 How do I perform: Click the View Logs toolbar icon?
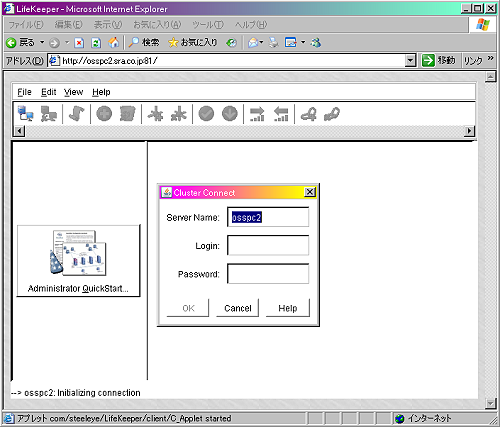[76, 114]
